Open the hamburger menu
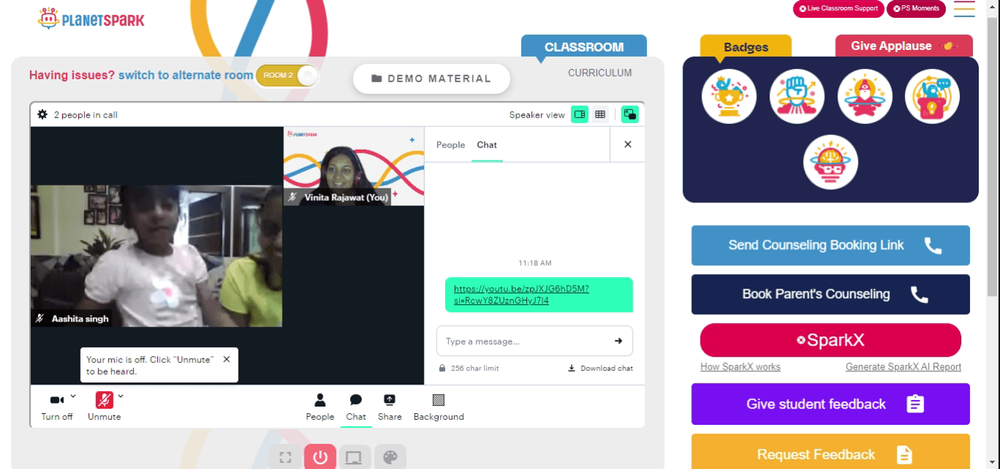 [x=964, y=9]
